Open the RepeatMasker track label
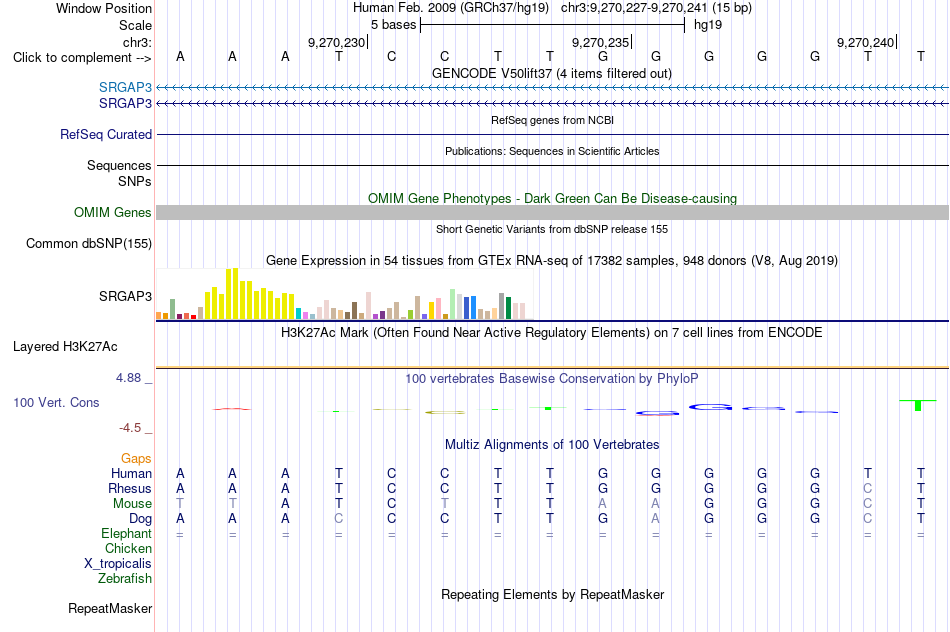This screenshot has width=950, height=632. click(110, 609)
